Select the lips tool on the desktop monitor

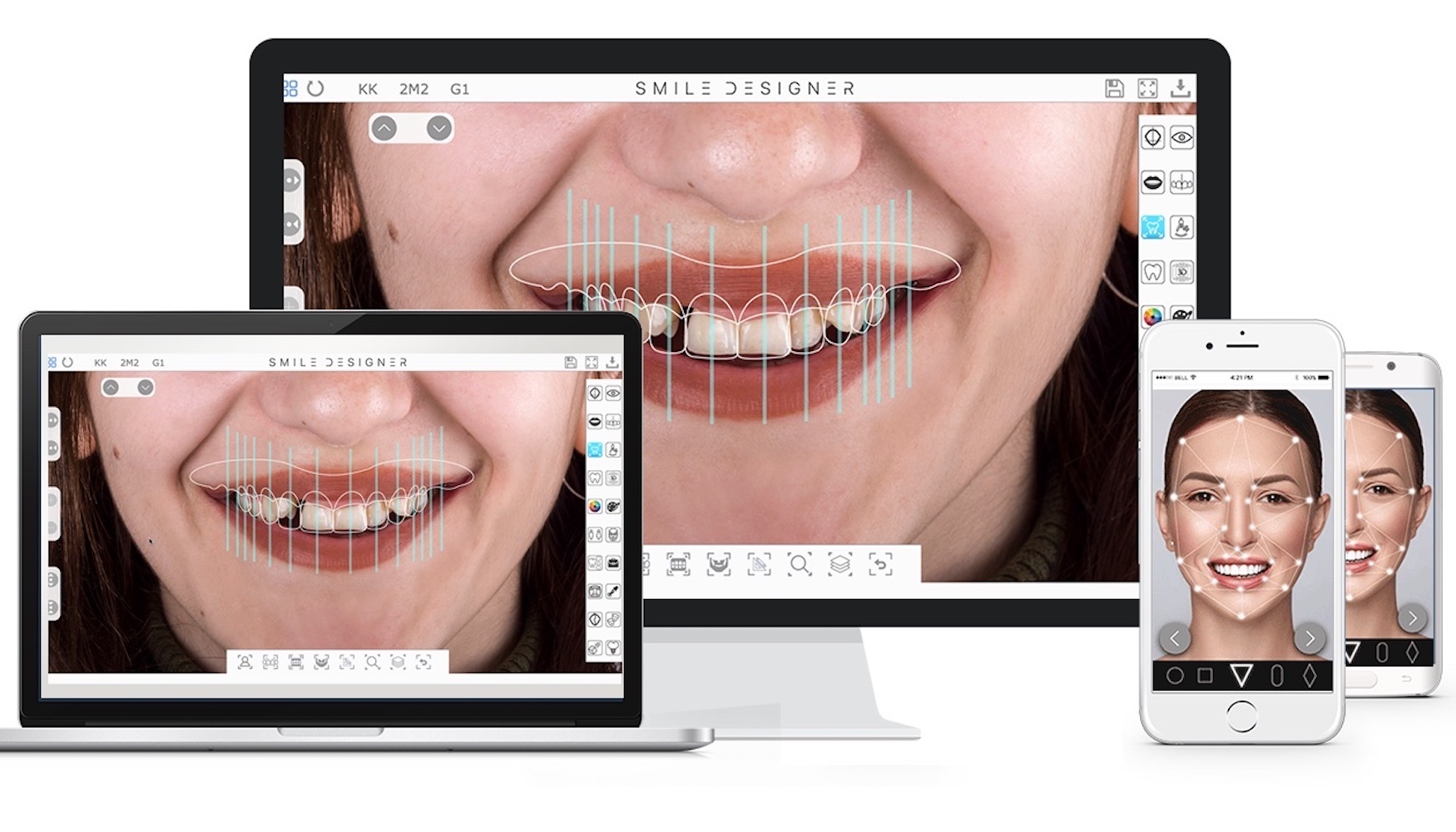tap(1152, 182)
